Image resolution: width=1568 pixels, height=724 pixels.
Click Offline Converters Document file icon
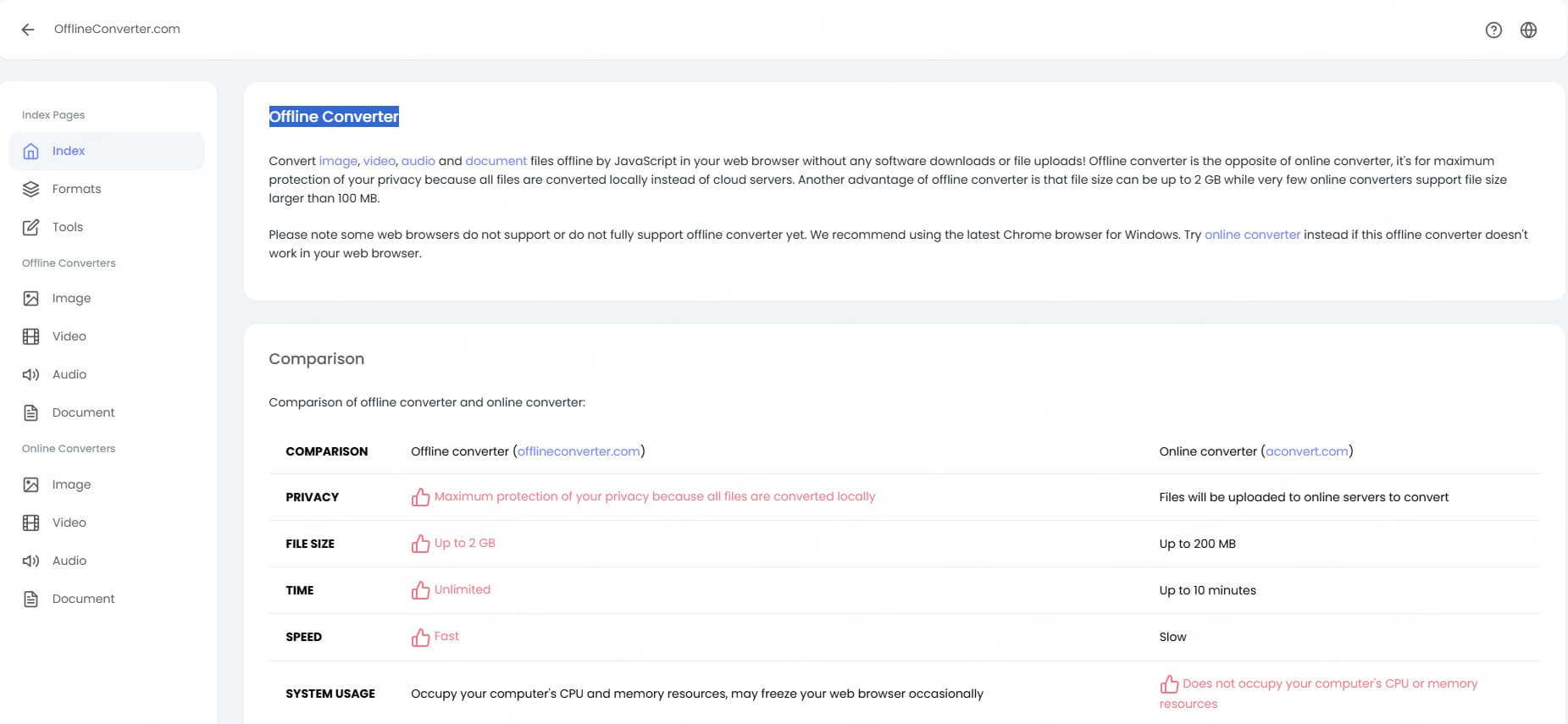pos(31,412)
